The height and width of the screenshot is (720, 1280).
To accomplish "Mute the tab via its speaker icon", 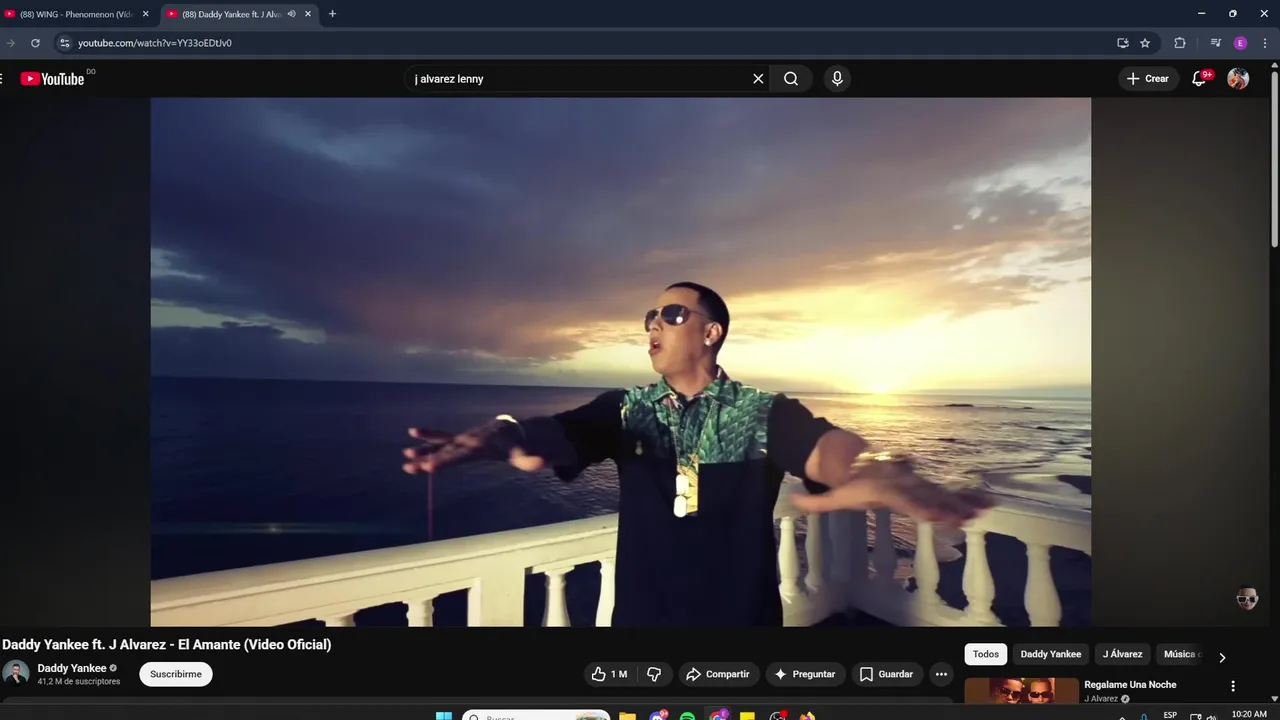I will (x=291, y=14).
